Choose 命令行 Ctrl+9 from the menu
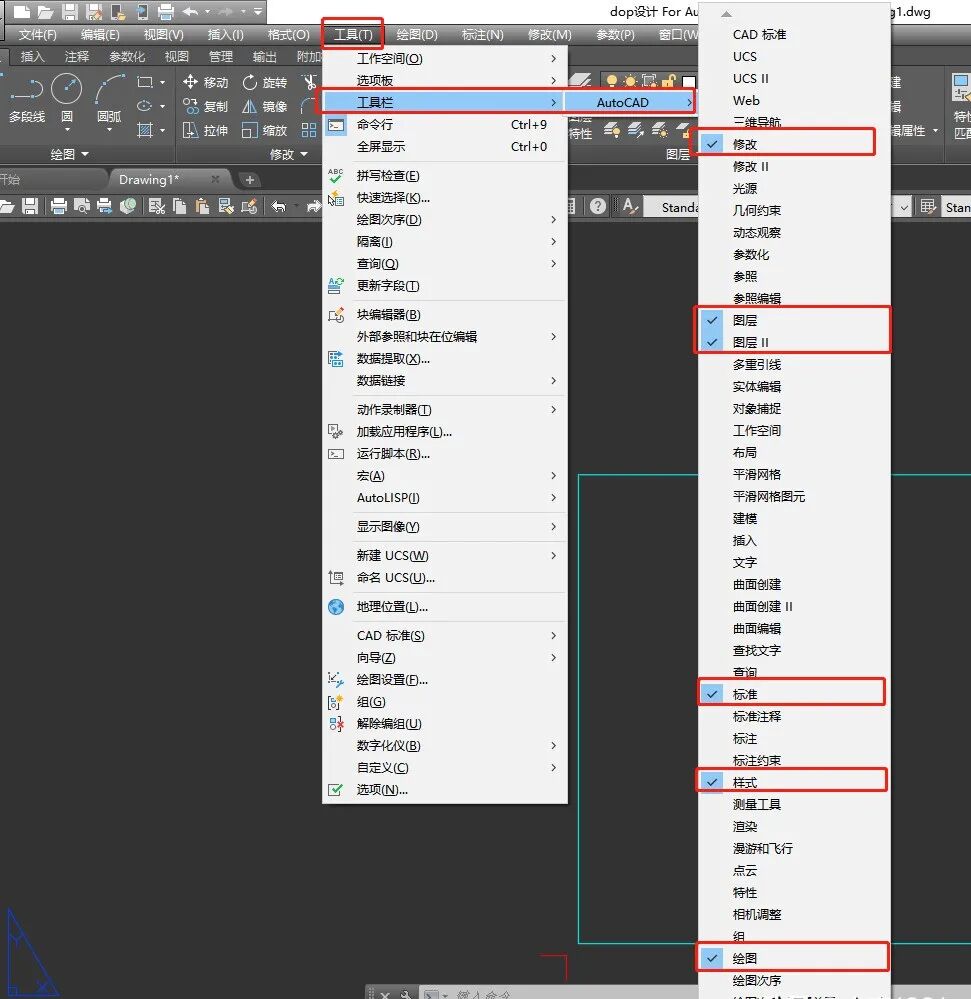 point(445,124)
